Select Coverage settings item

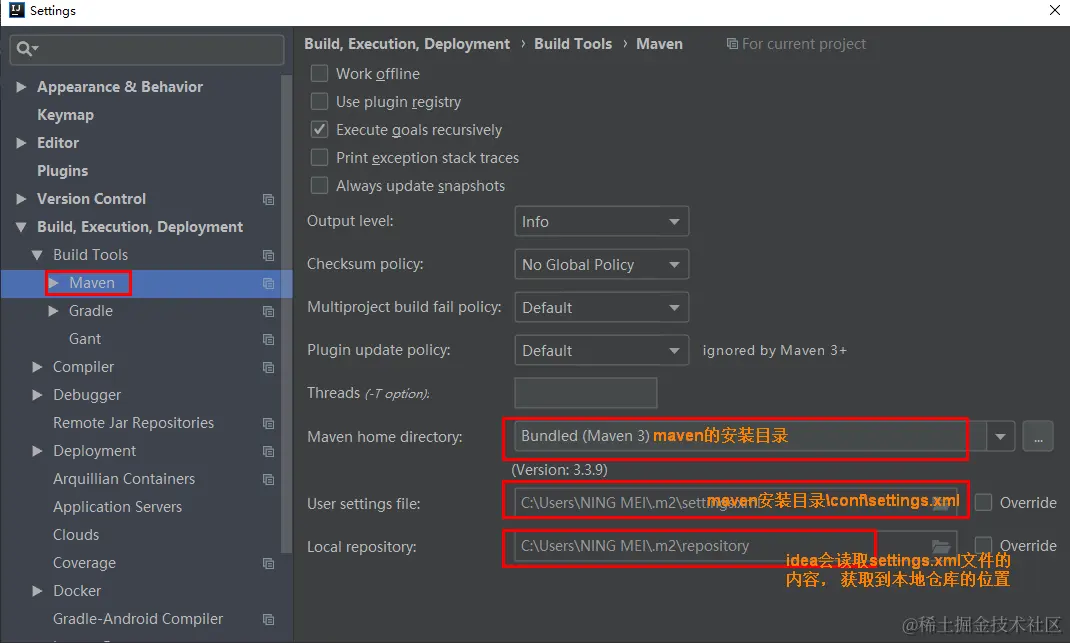pos(84,562)
